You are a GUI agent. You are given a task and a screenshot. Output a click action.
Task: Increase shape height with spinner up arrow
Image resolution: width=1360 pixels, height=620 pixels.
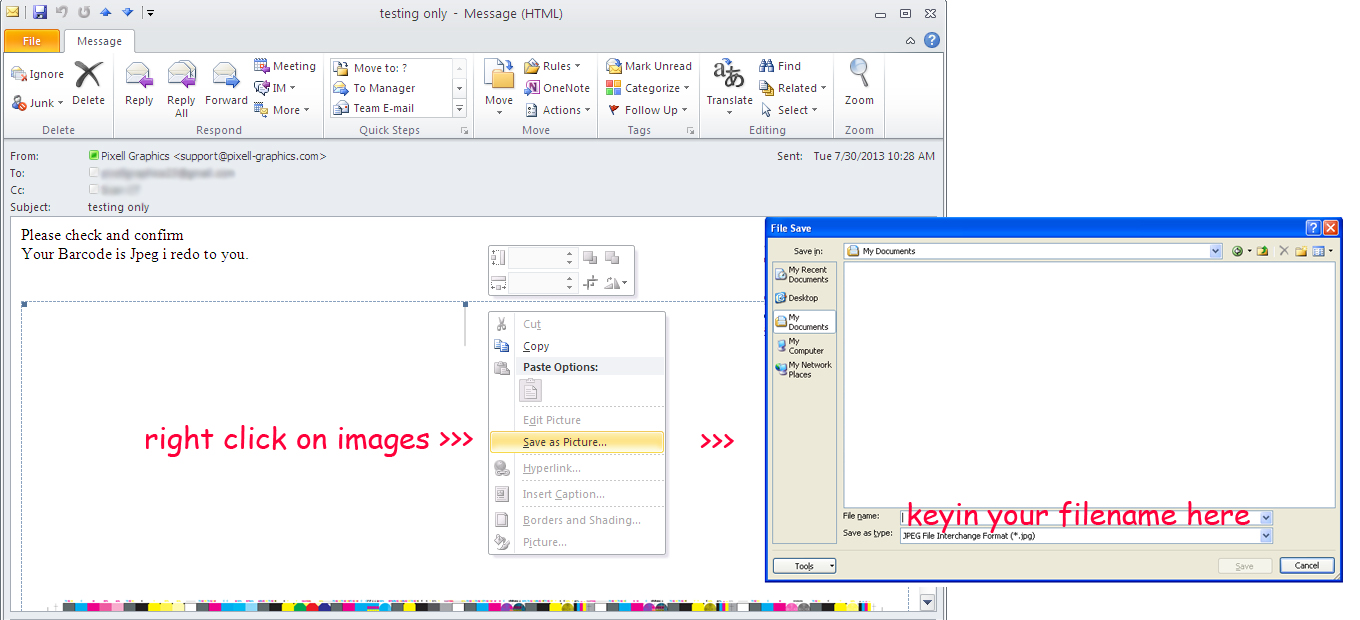(x=570, y=254)
